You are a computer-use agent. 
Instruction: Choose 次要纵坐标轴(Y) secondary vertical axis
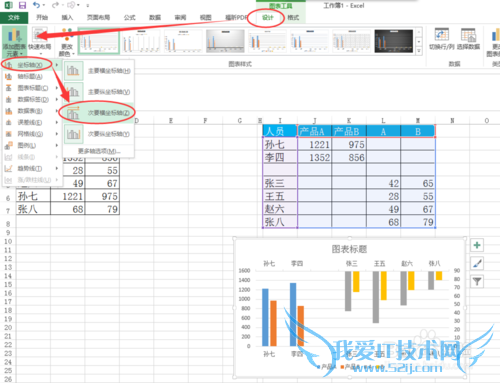[99, 134]
